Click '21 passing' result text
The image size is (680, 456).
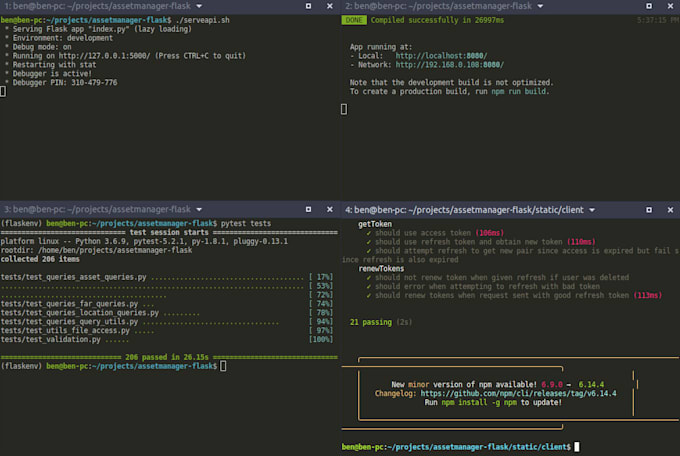pos(371,322)
